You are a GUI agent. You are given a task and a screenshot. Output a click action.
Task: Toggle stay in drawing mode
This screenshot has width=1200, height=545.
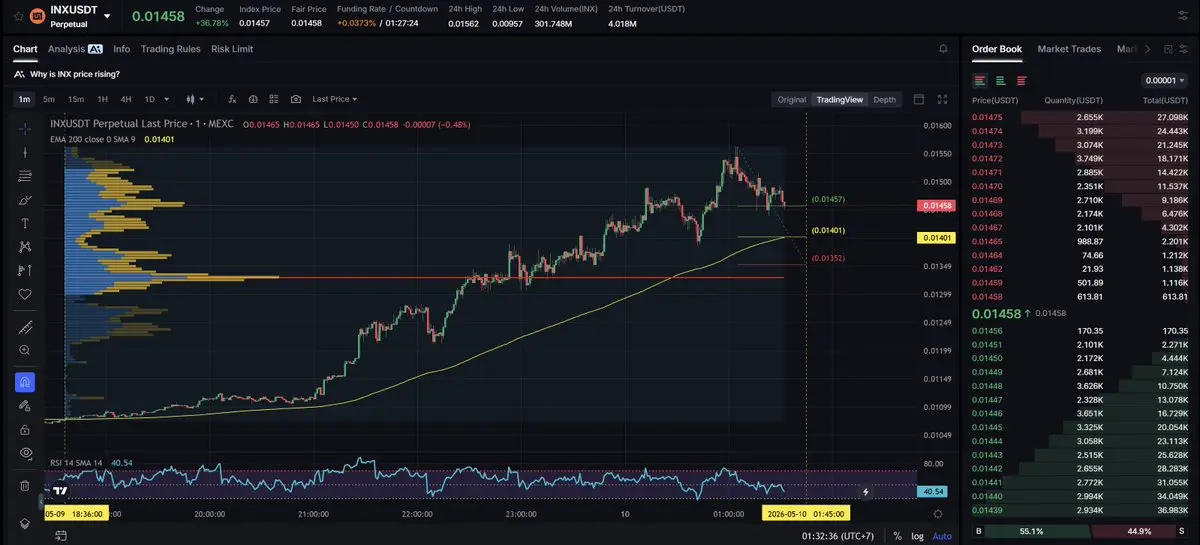(25, 406)
